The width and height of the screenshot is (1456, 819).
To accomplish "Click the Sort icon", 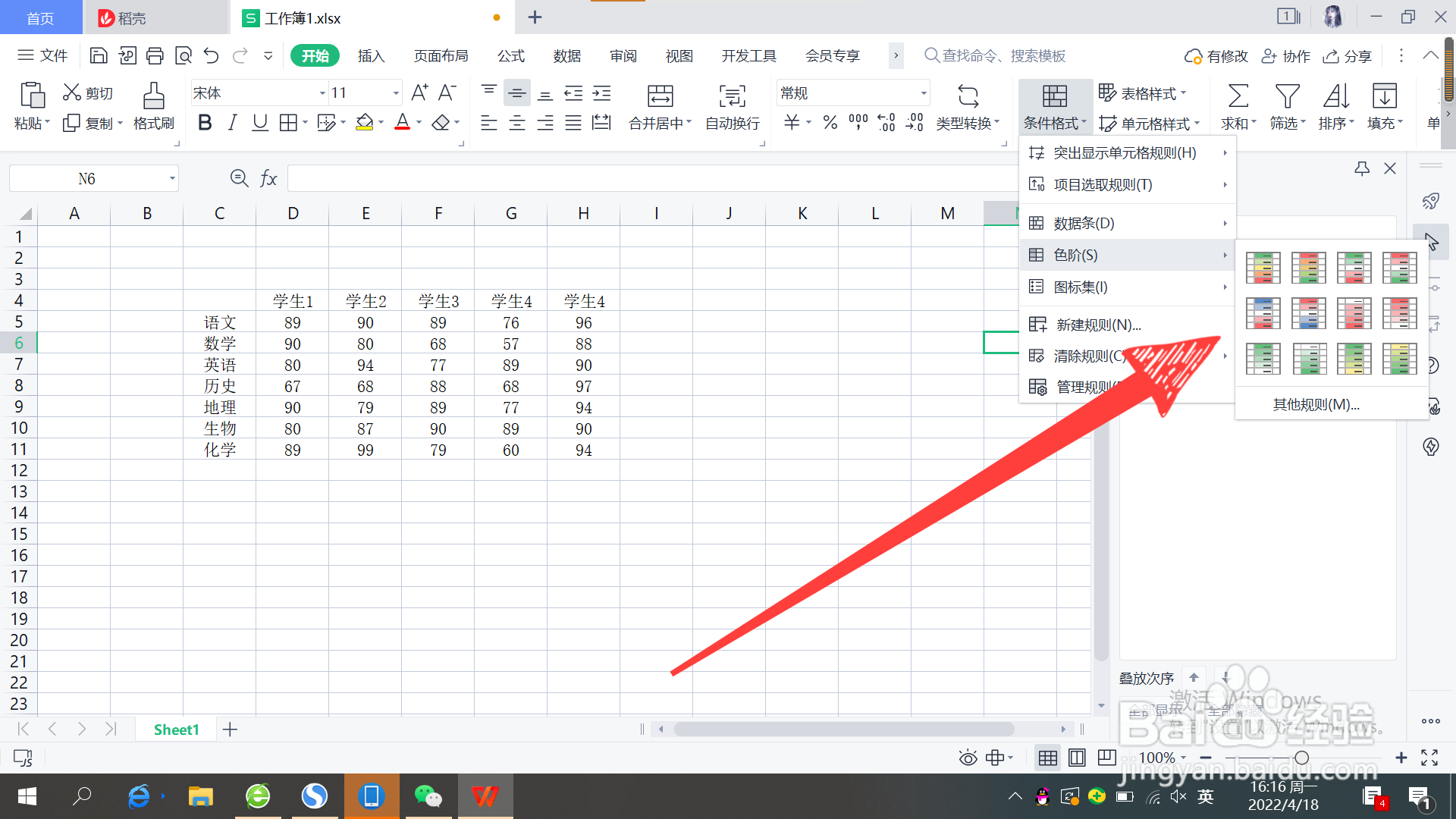I will pyautogui.click(x=1336, y=96).
